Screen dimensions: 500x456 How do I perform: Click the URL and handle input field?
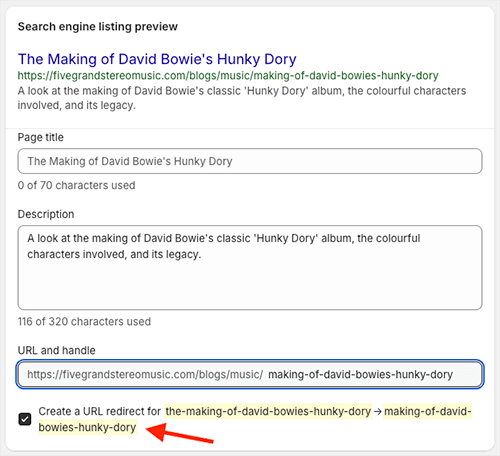coord(250,374)
